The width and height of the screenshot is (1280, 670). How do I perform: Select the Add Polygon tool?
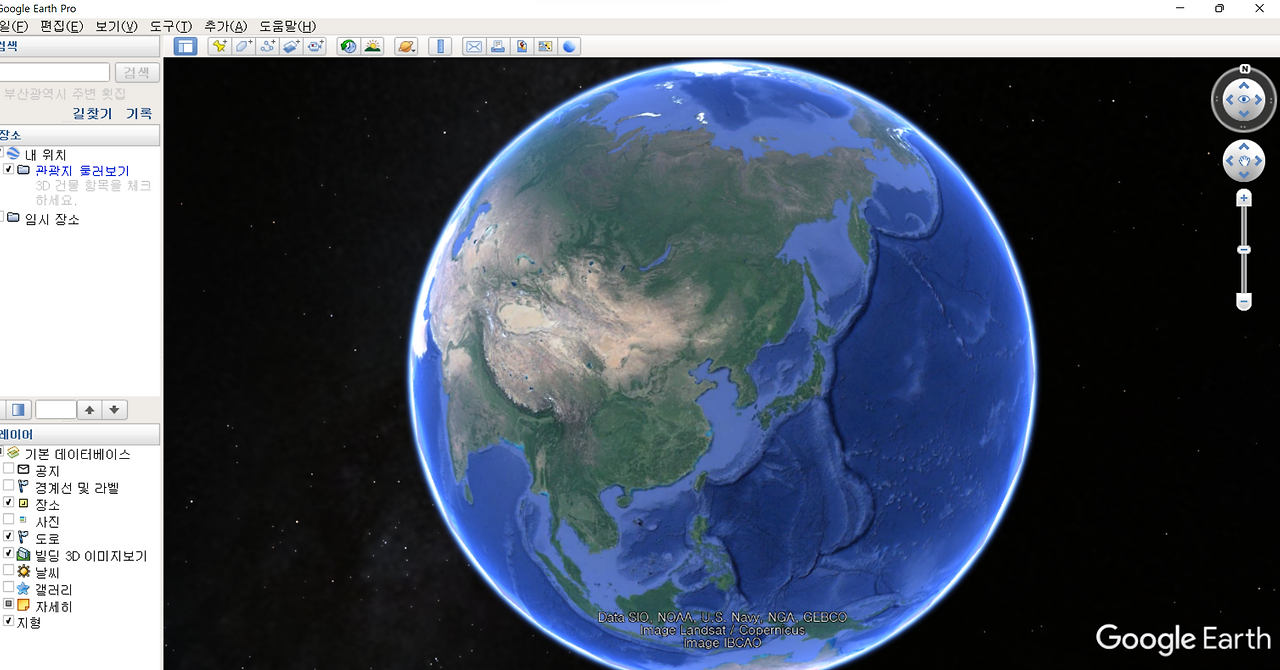244,46
